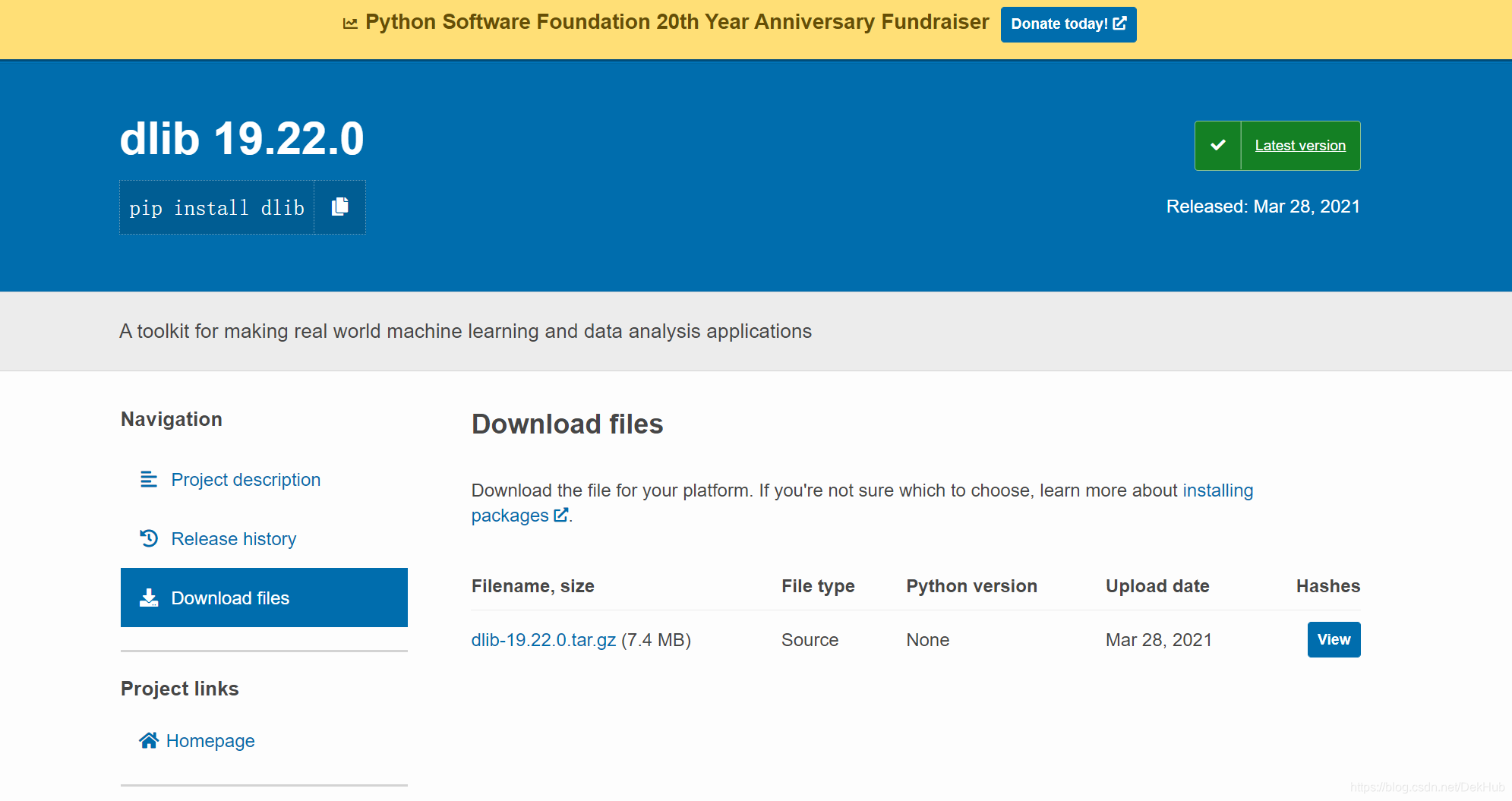Click the green checkmark latest version icon
The height and width of the screenshot is (801, 1512).
(x=1217, y=145)
